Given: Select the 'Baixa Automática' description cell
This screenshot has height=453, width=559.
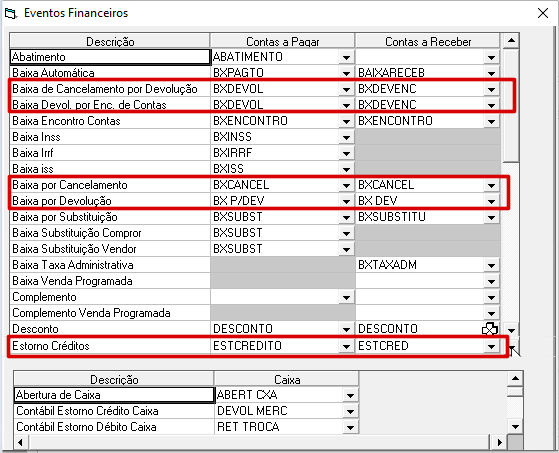Looking at the screenshot, I should [x=110, y=73].
